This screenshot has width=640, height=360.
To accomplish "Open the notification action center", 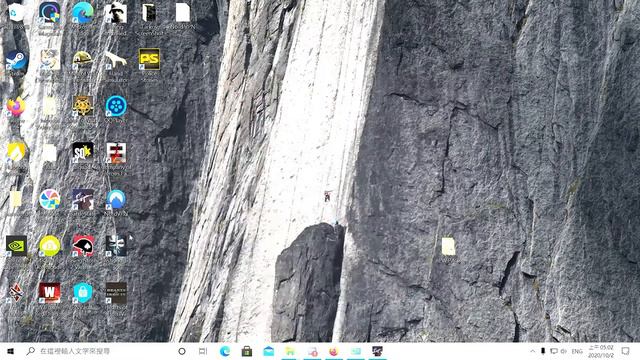I will point(625,351).
